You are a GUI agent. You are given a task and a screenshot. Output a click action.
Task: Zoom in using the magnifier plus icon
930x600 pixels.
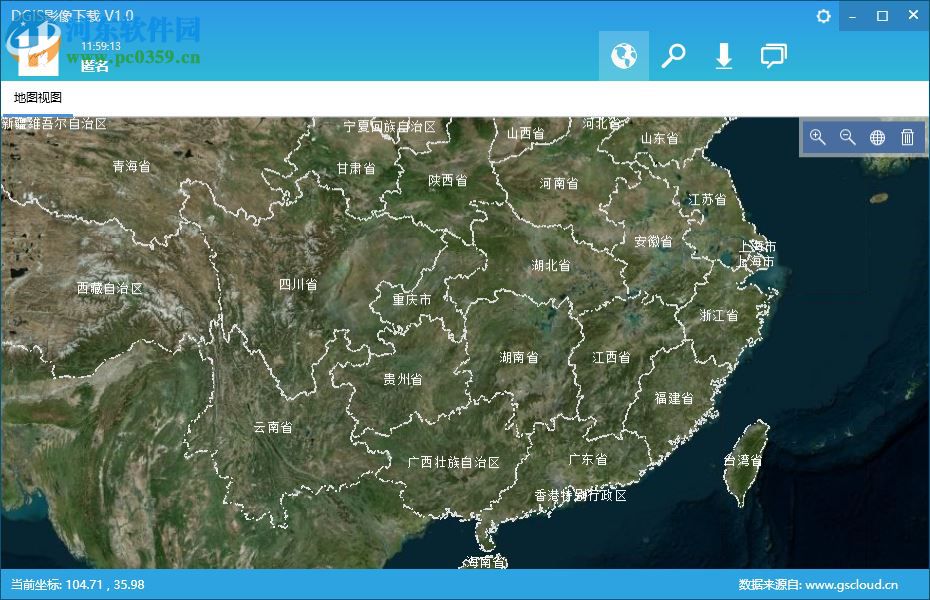point(818,137)
